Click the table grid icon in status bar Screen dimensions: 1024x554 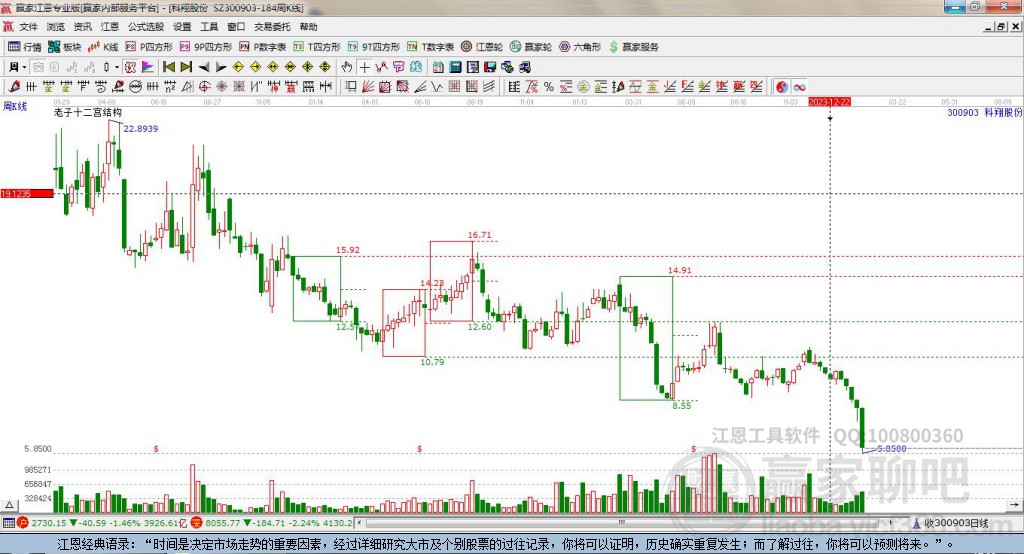click(8, 523)
